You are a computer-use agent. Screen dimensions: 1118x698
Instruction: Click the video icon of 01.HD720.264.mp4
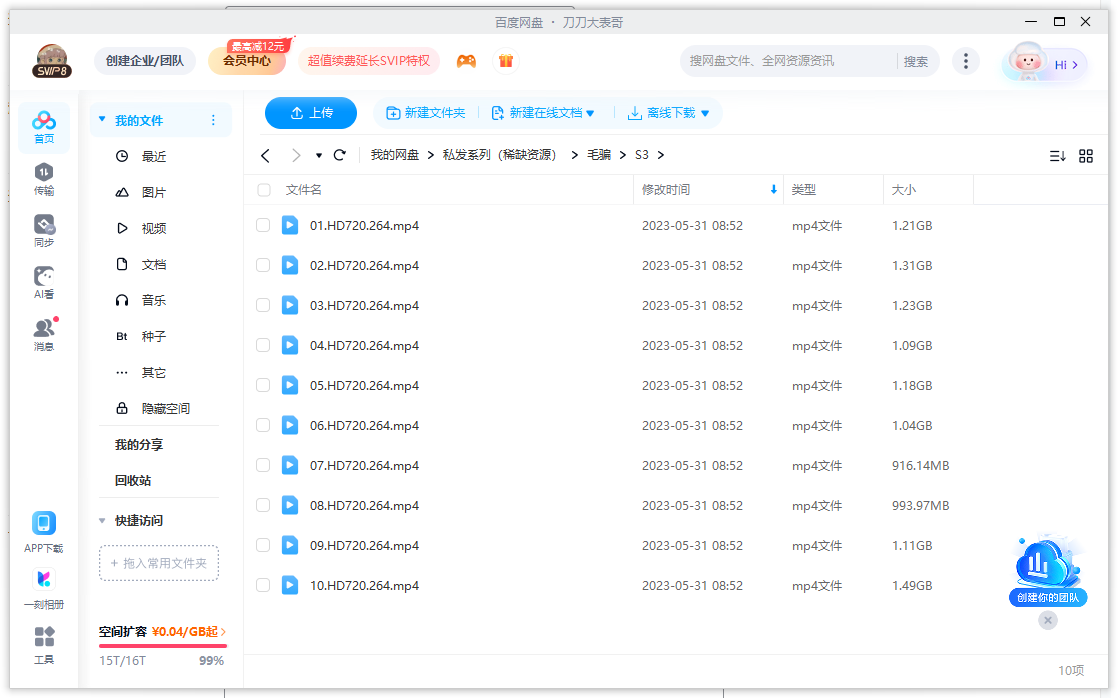click(x=289, y=225)
